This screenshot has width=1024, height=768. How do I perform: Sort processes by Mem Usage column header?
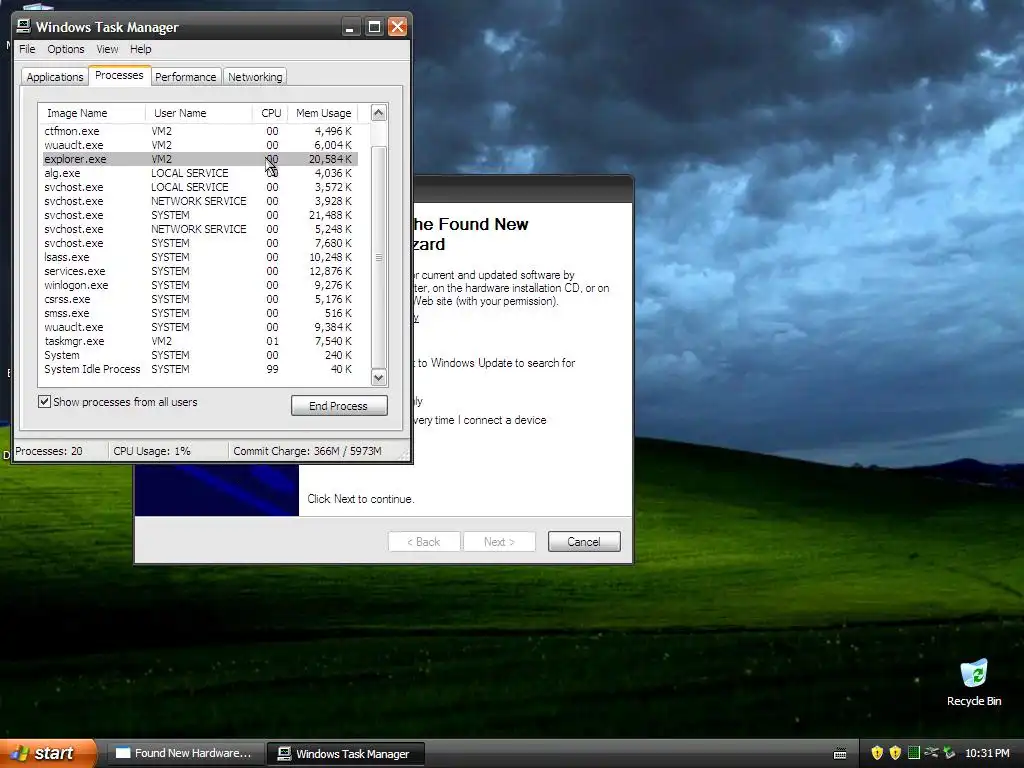323,113
